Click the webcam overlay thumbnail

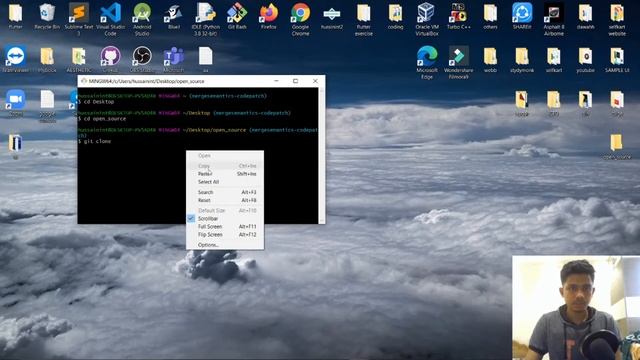(x=576, y=308)
